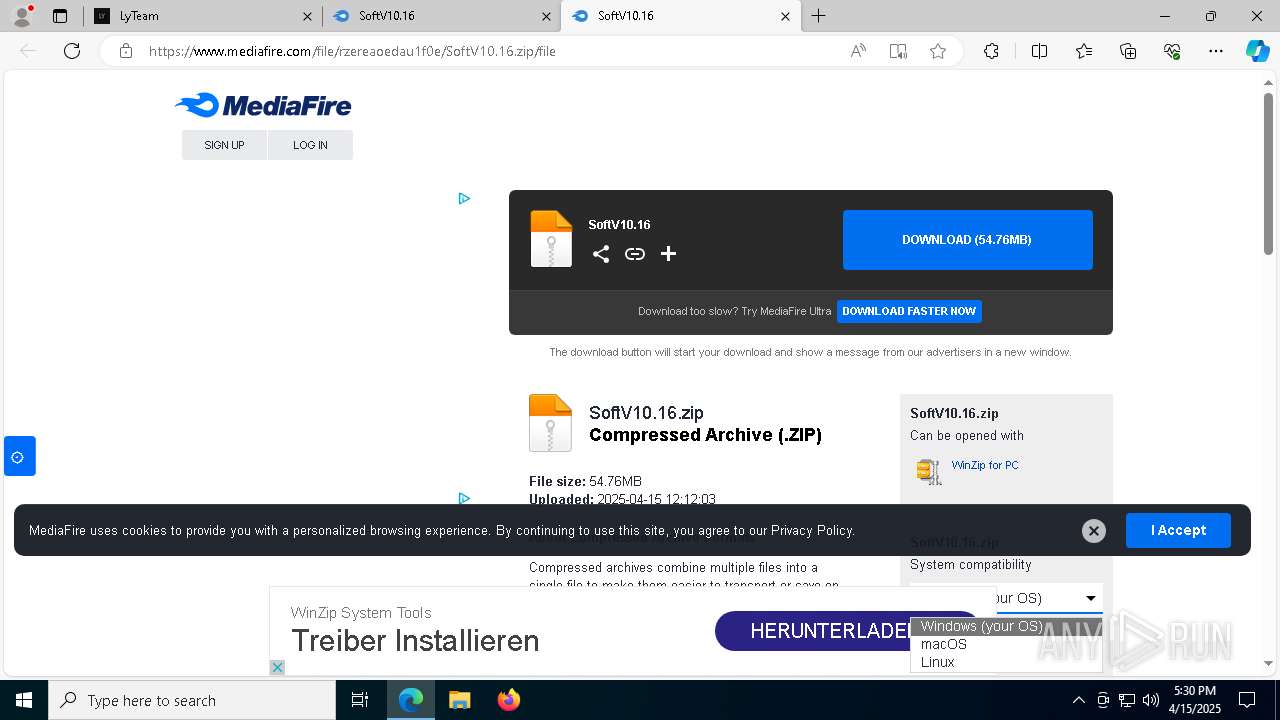Click the WinZip for PC link
Image resolution: width=1280 pixels, height=720 pixels.
point(985,465)
